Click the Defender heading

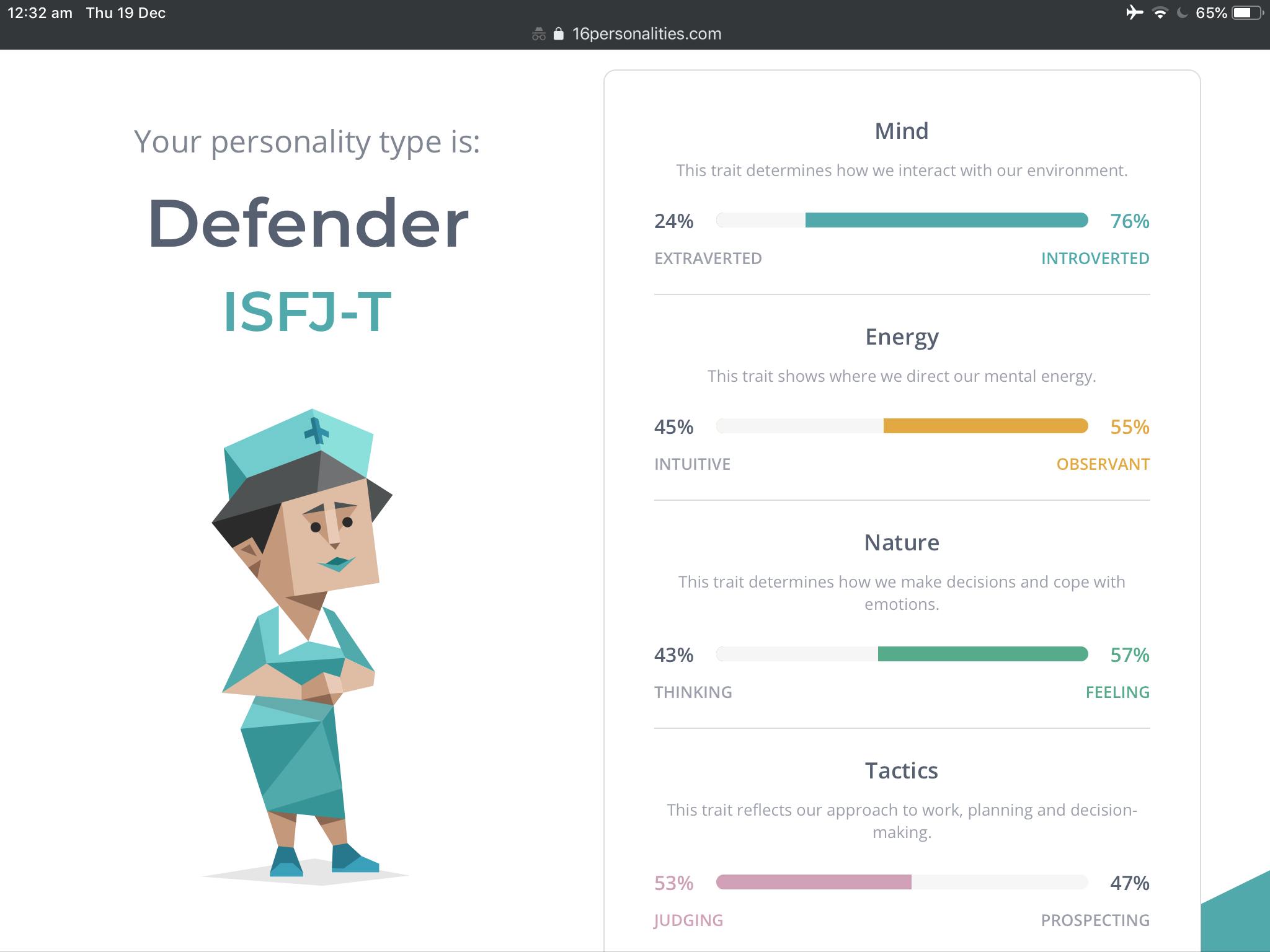(x=308, y=223)
